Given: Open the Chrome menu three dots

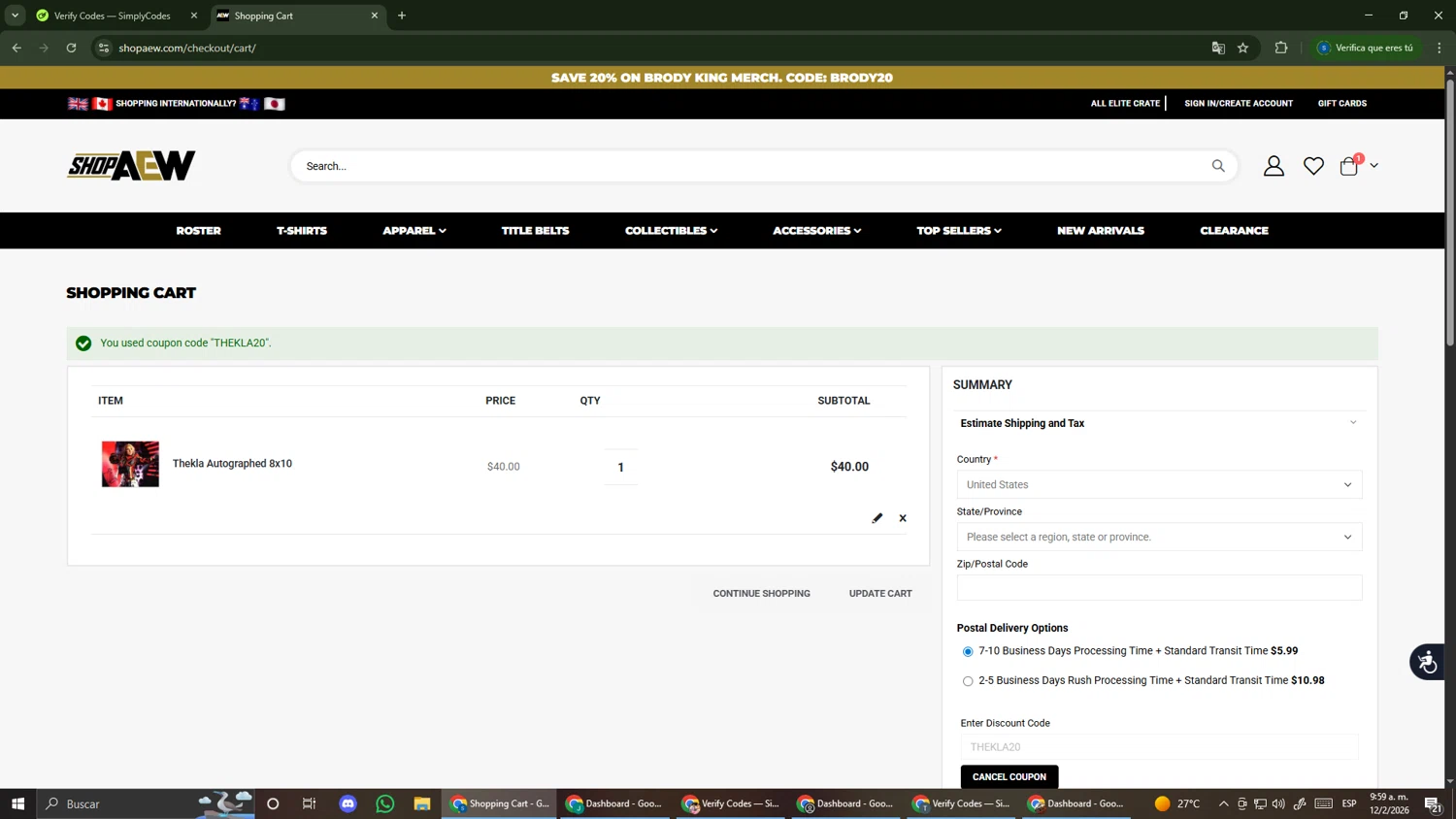Looking at the screenshot, I should point(1439,48).
